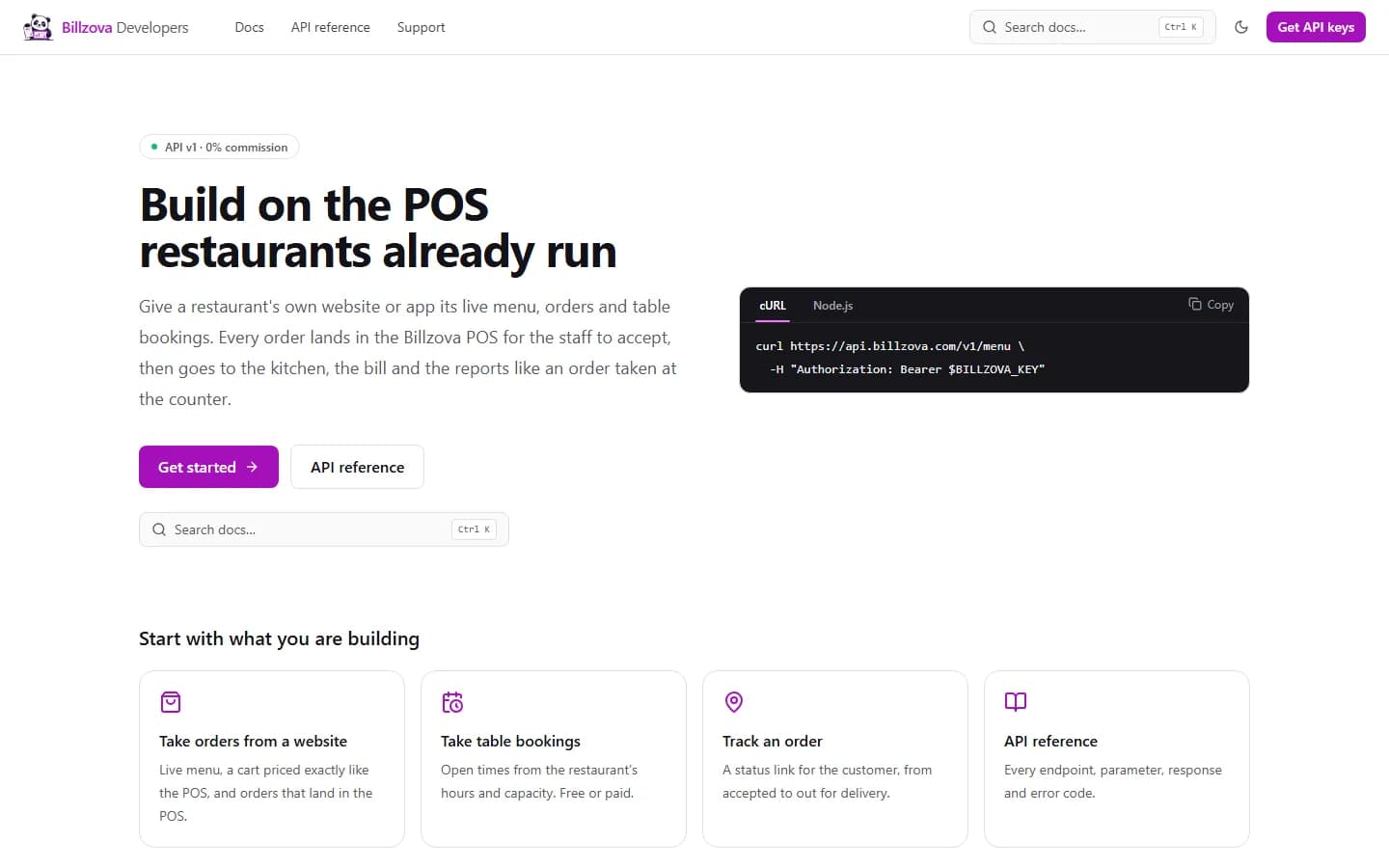Click the map pin icon on tracking card
The width and height of the screenshot is (1389, 868).
tap(734, 702)
